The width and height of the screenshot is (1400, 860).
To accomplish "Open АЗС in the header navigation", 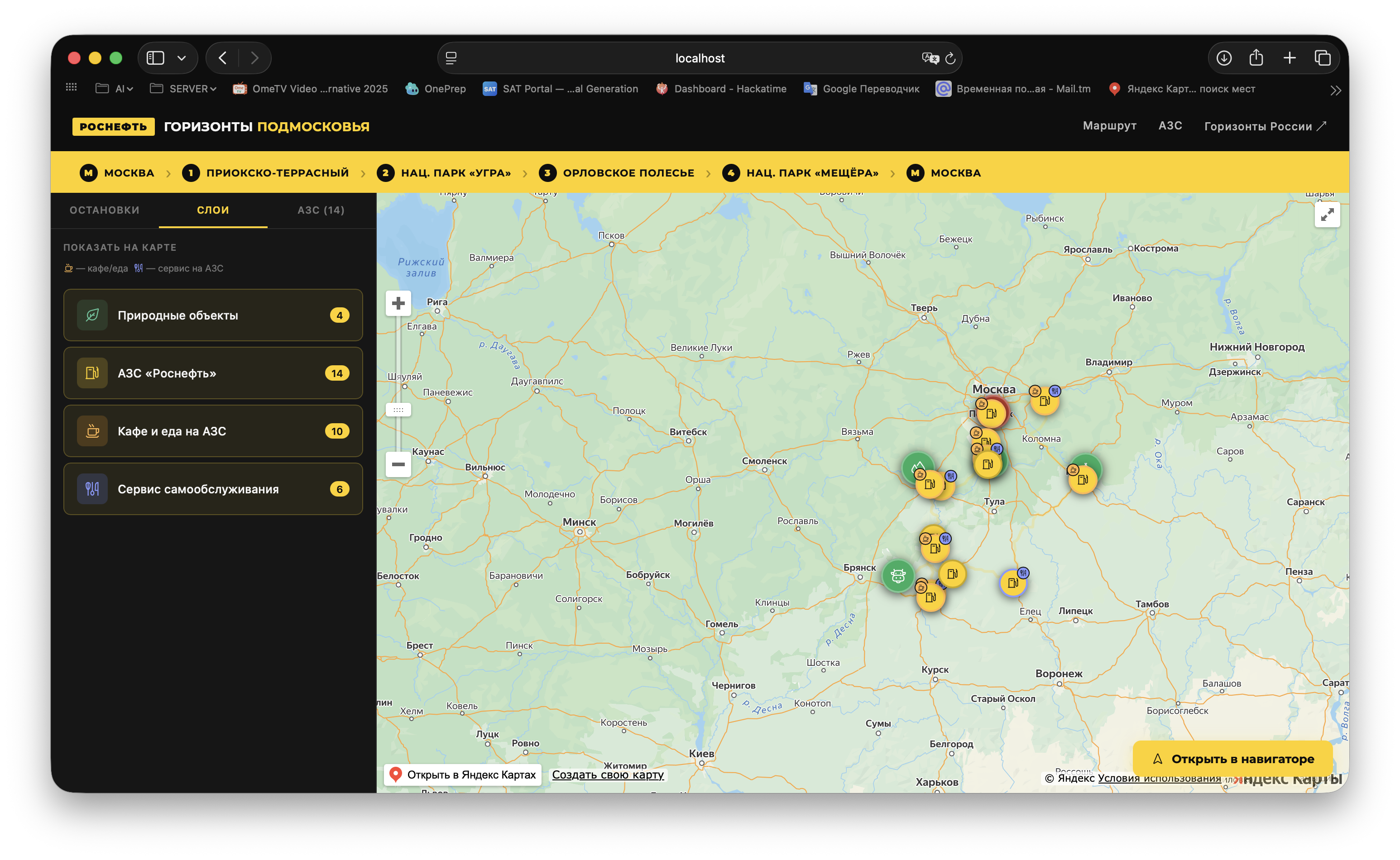I will (x=1170, y=126).
